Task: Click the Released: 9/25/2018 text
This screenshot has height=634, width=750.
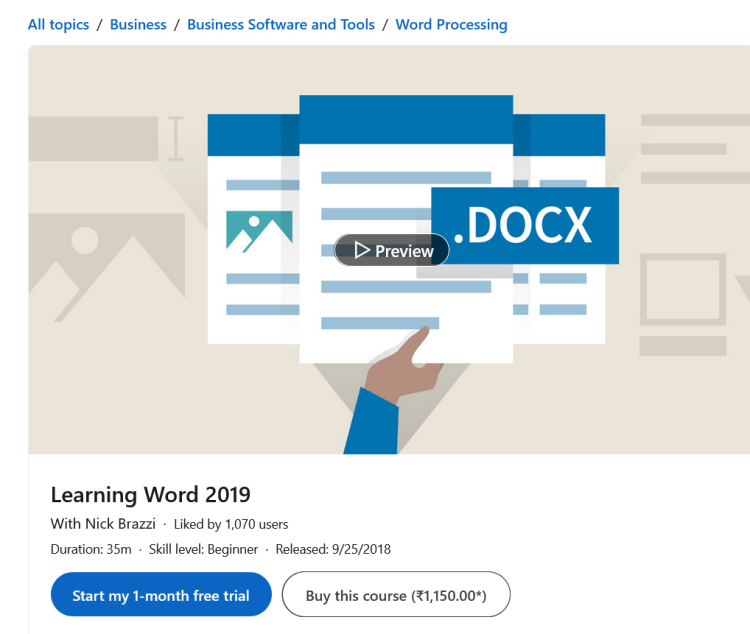Action: (333, 549)
